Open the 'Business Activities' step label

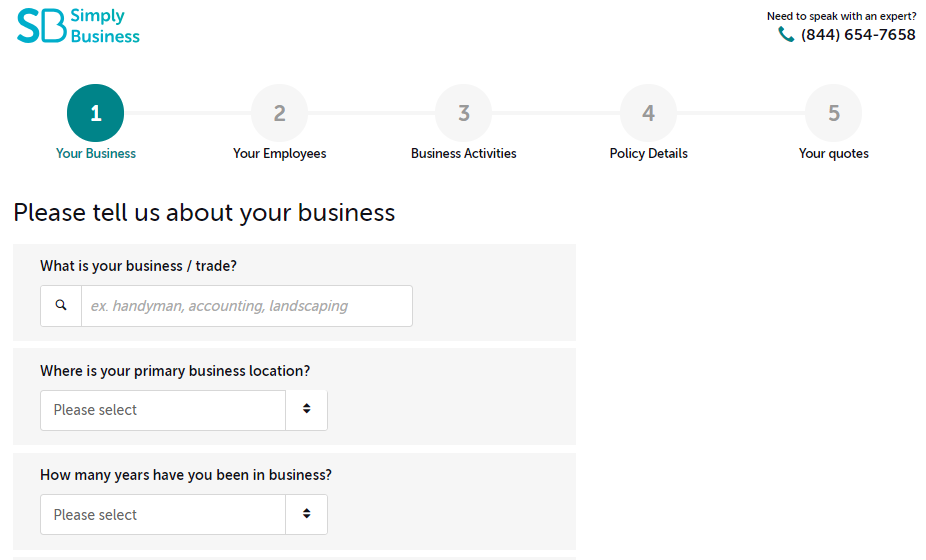464,154
